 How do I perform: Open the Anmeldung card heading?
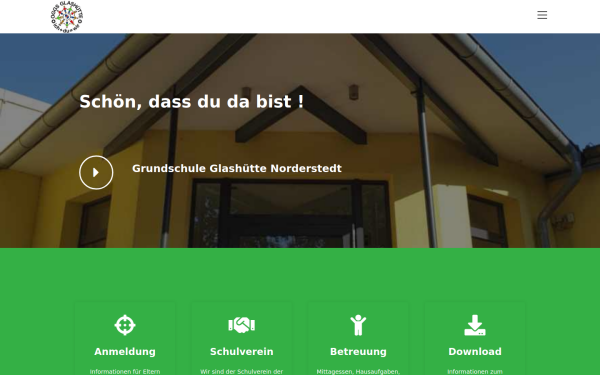coord(125,351)
